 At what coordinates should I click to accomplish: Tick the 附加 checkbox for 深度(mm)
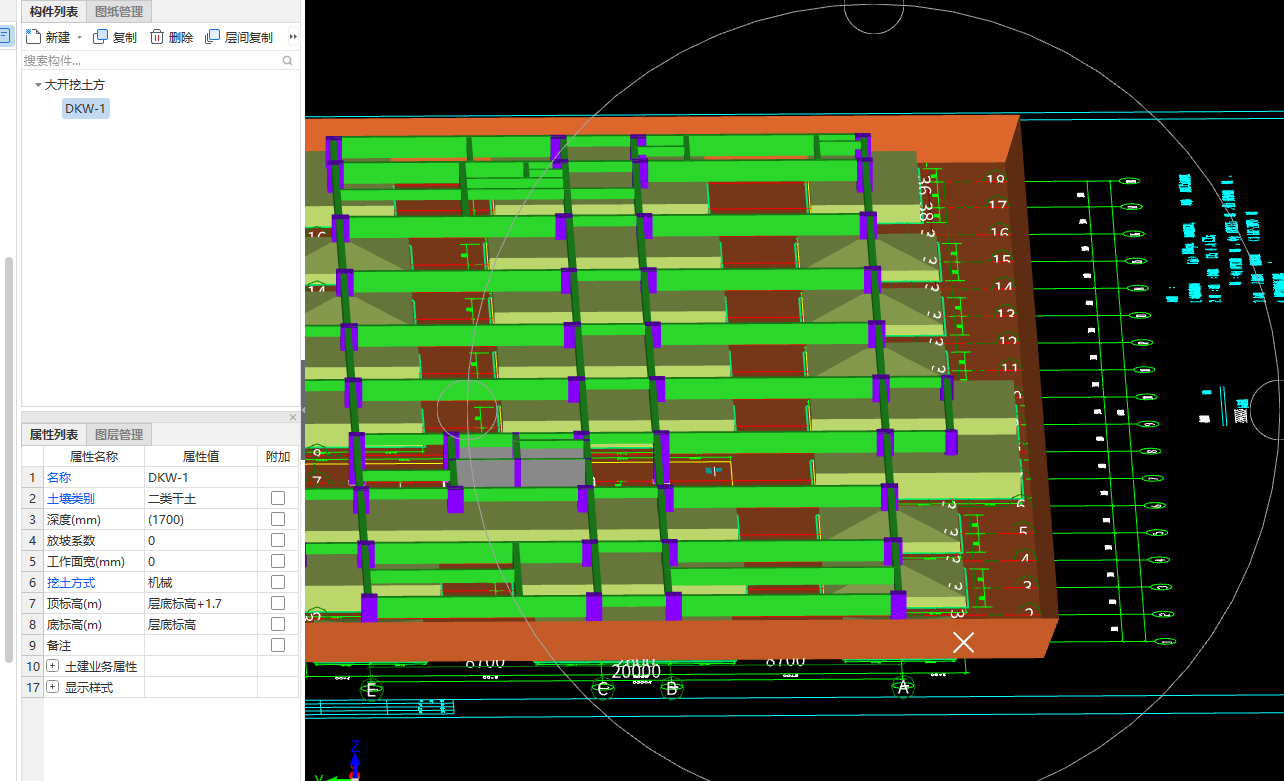pyautogui.click(x=278, y=519)
